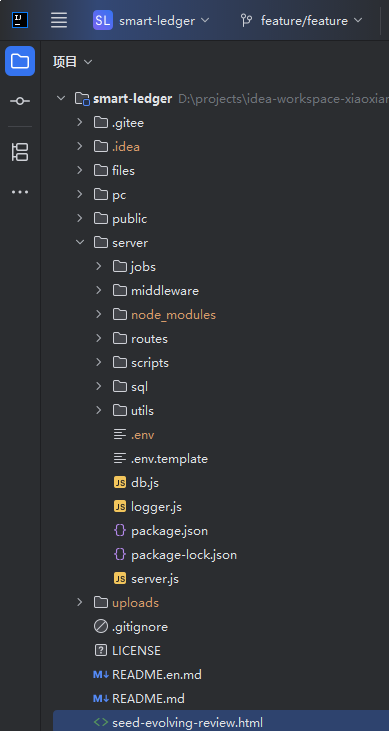Click the README.en.md markdown icon

[x=101, y=675]
